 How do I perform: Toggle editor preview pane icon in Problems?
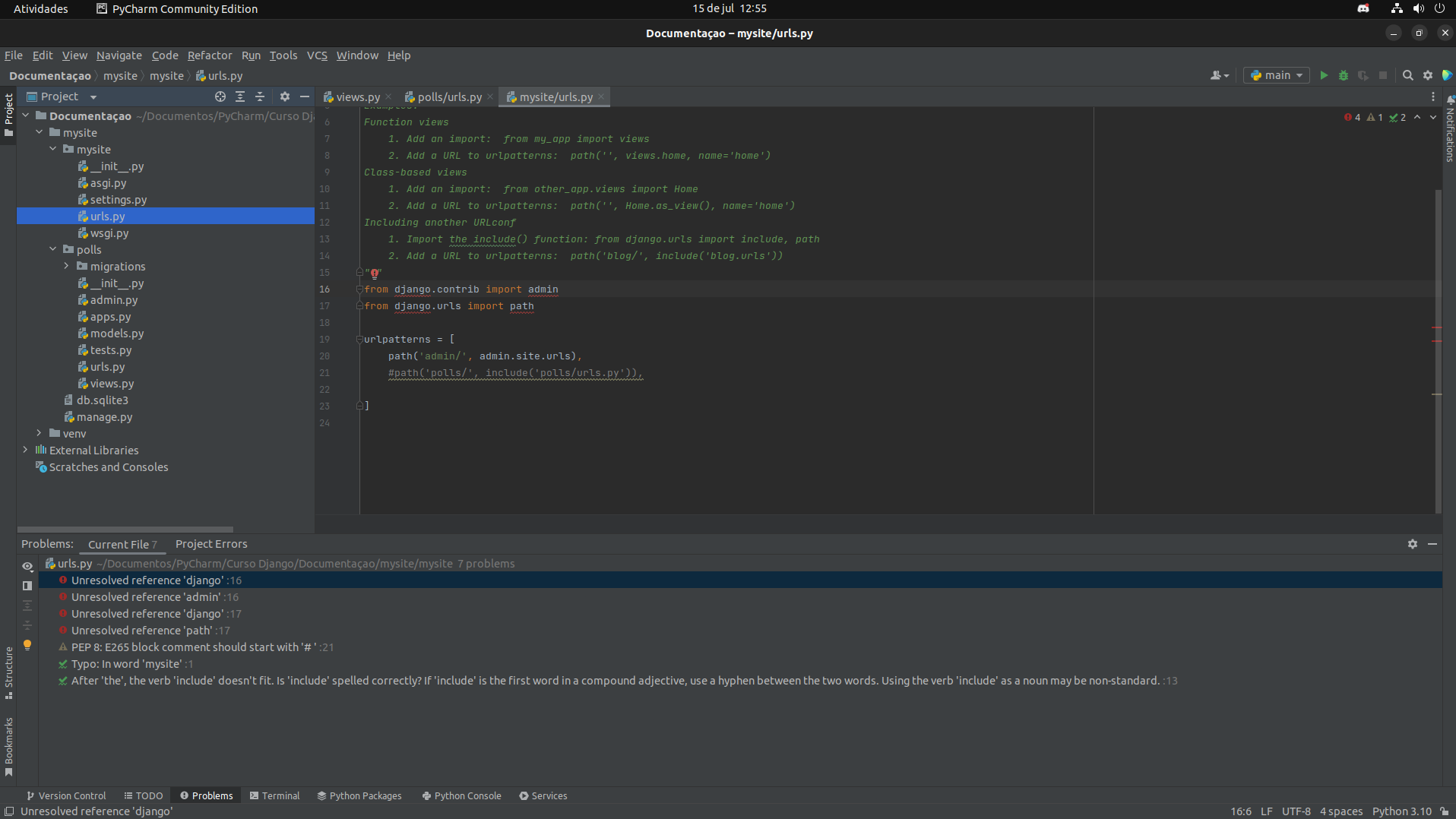click(27, 586)
